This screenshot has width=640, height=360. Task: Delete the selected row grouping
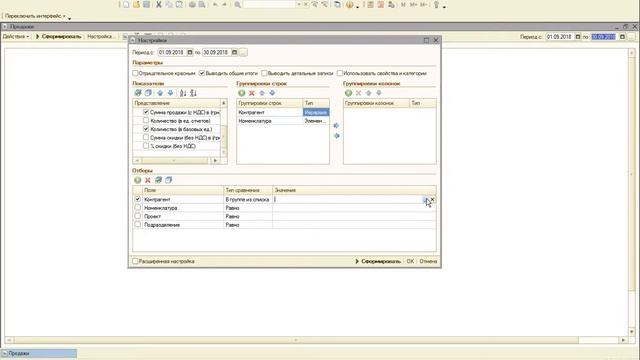(x=252, y=93)
